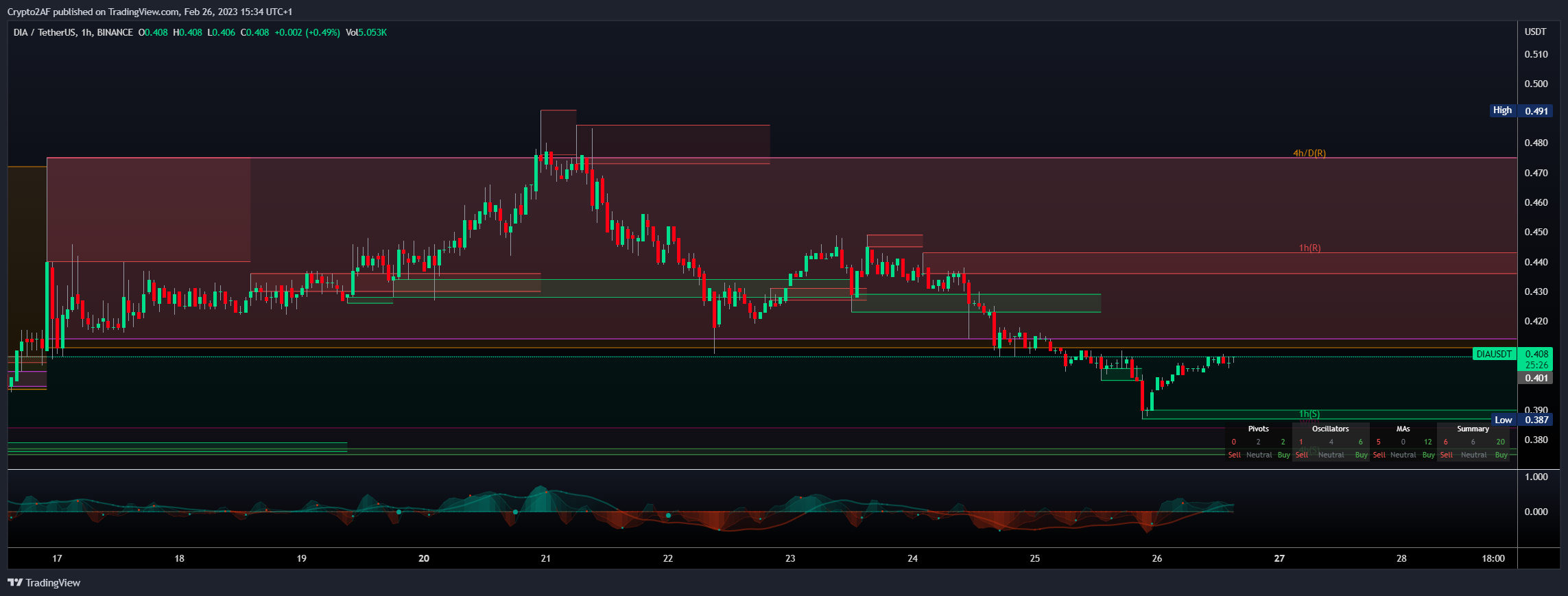1568x596 pixels.
Task: Click the 1.000 indicator scale value
Action: tap(1536, 477)
